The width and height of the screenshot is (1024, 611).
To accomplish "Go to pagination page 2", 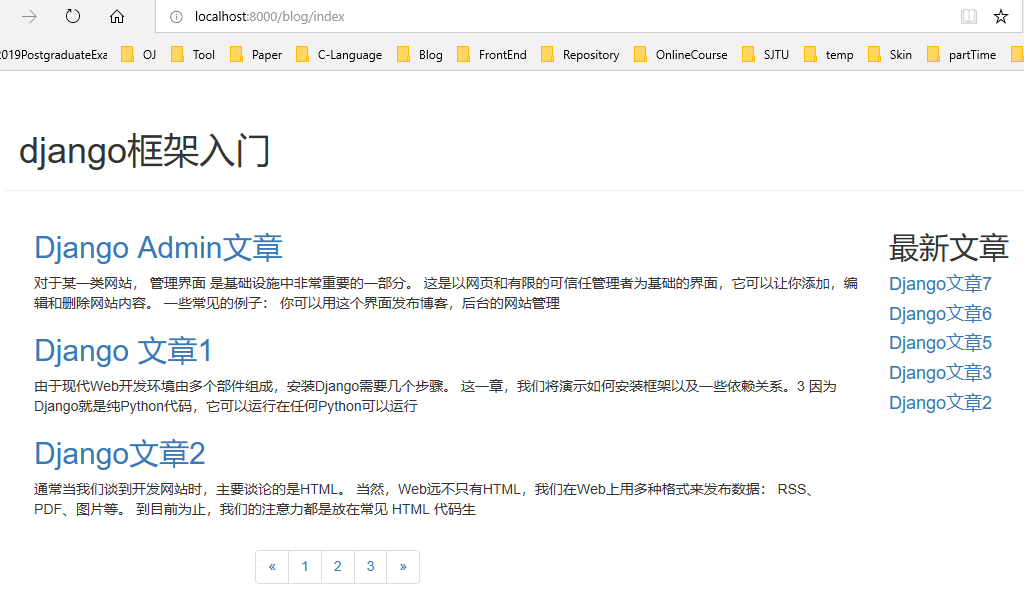I will coord(338,567).
